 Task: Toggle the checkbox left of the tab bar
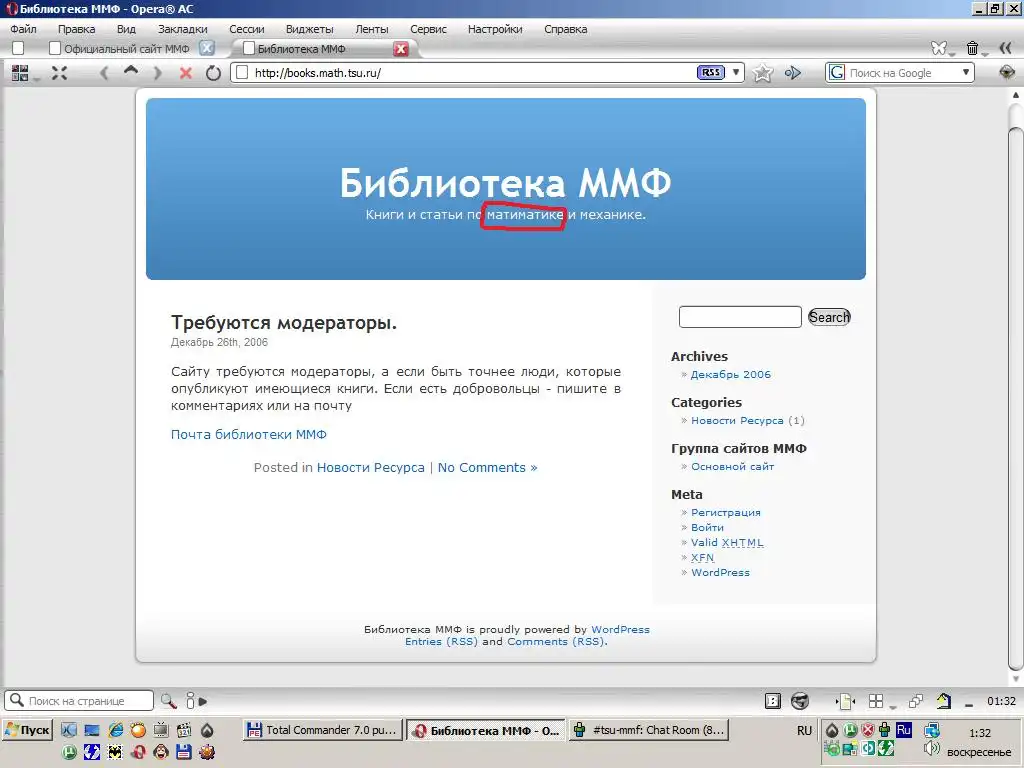coord(17,48)
